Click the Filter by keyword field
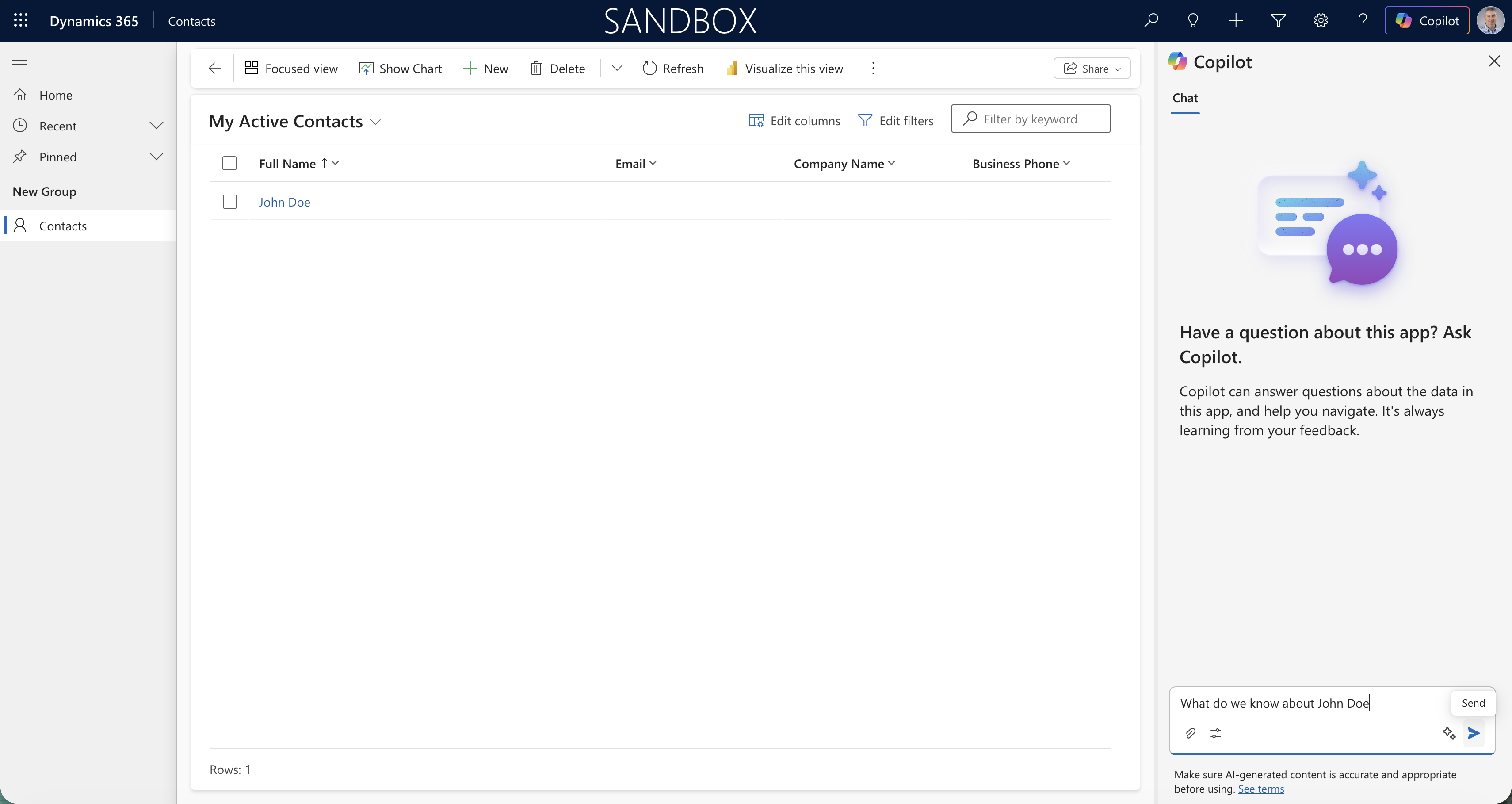The image size is (1512, 804). click(1030, 119)
